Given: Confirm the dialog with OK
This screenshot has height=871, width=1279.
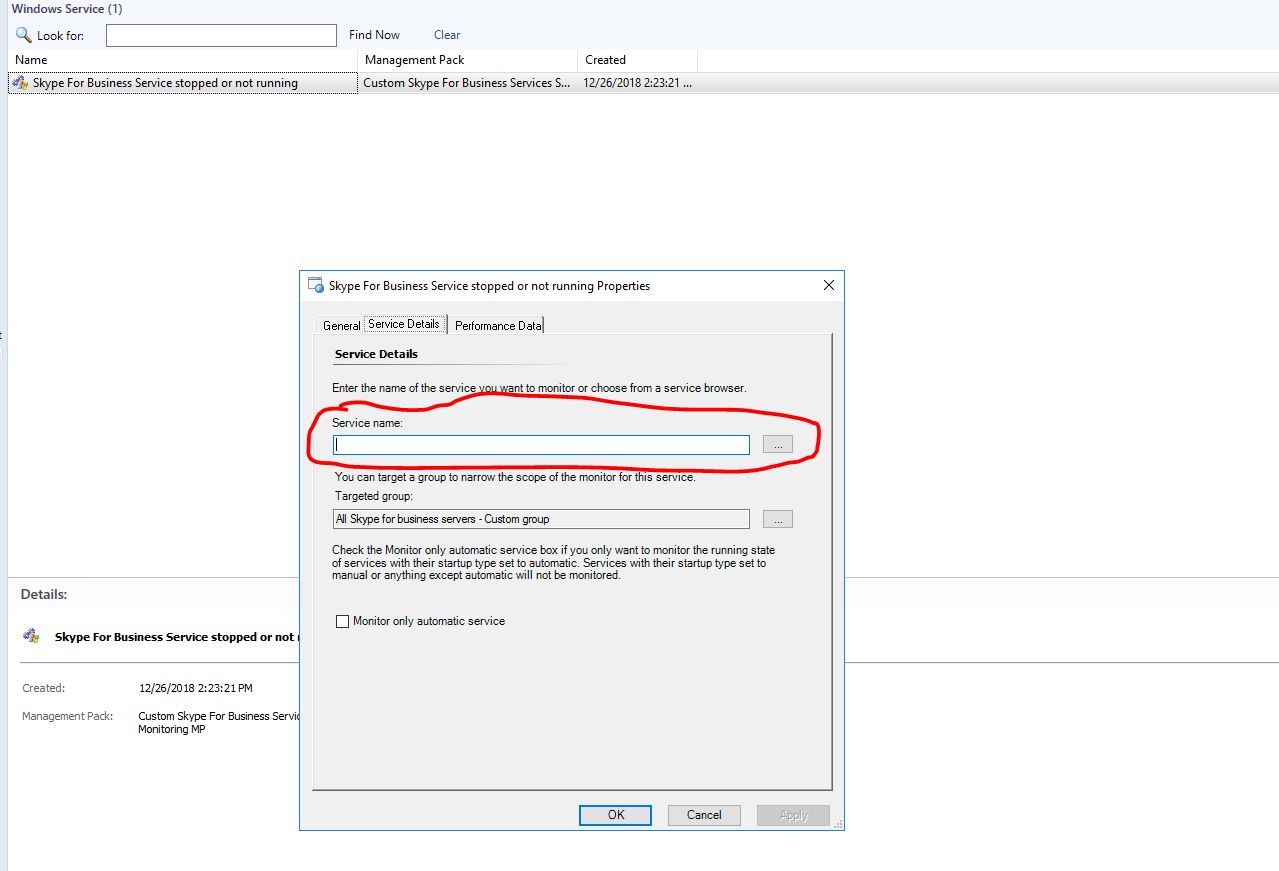Looking at the screenshot, I should pos(615,815).
